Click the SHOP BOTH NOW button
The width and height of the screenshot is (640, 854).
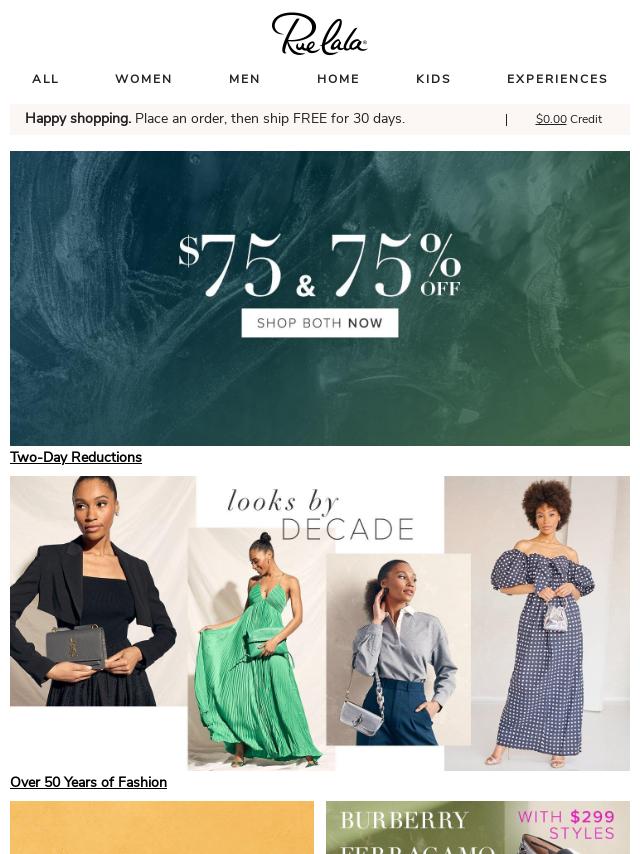(x=320, y=323)
